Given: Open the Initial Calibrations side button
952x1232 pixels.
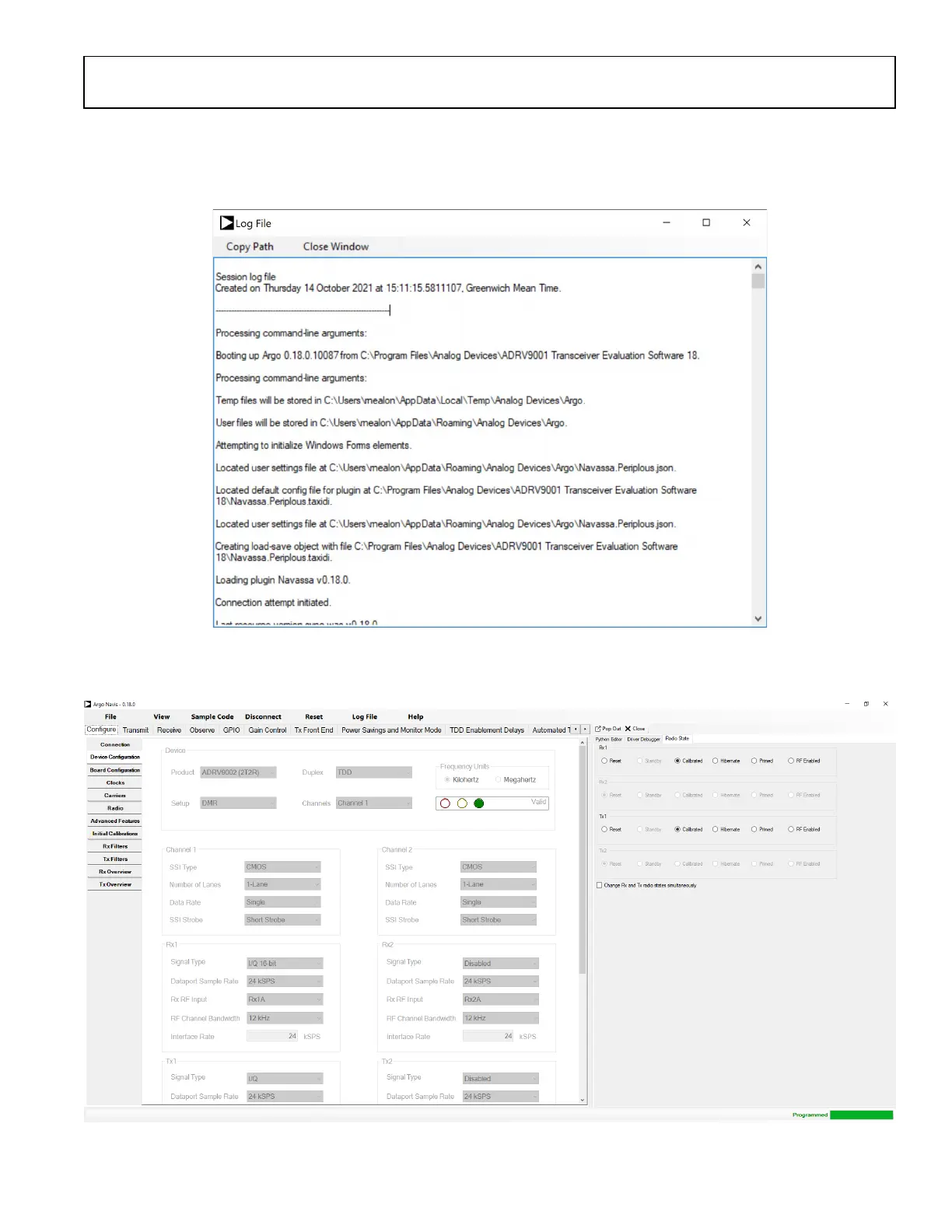Looking at the screenshot, I should point(115,834).
